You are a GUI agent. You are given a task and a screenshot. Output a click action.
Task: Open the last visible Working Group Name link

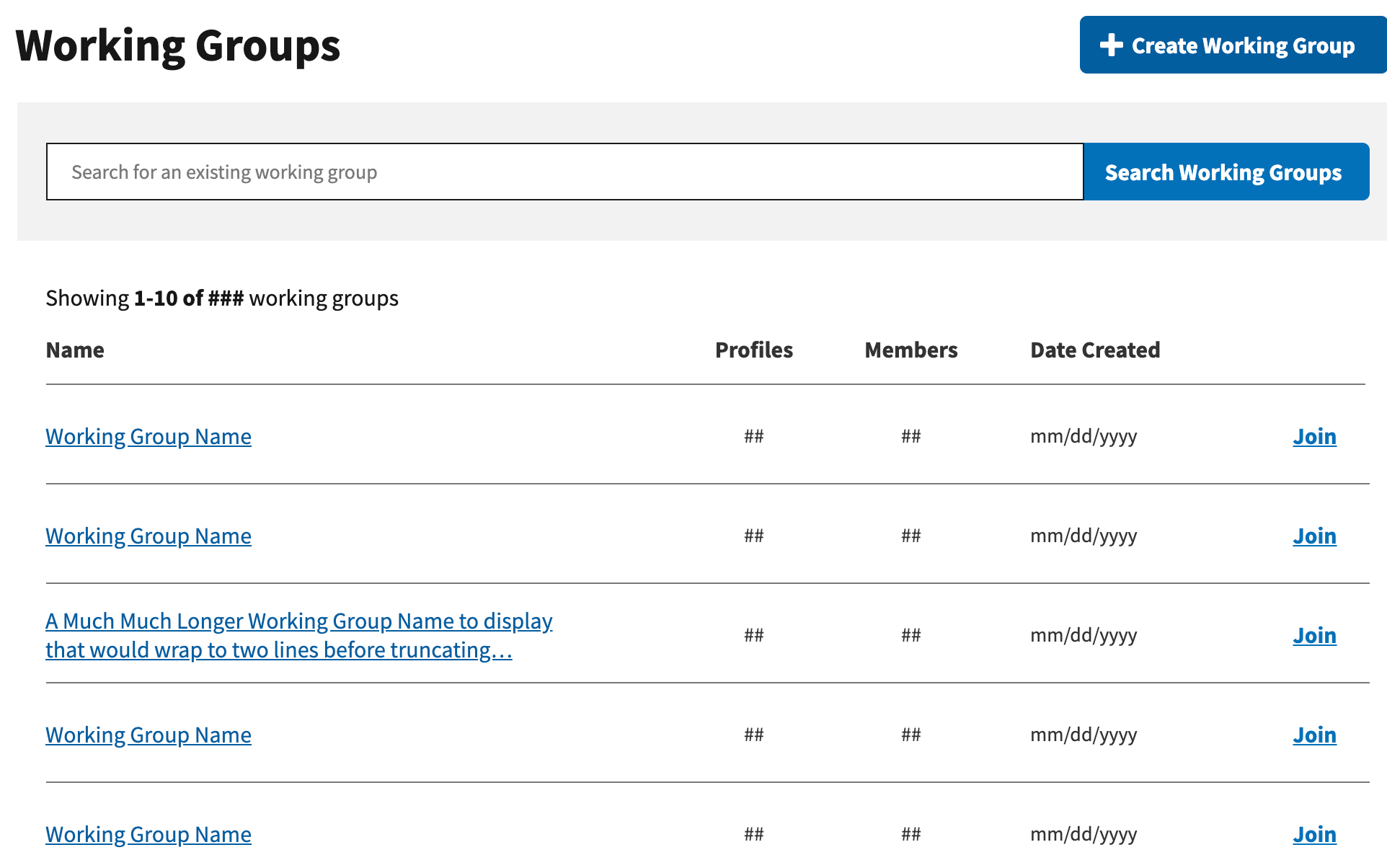pos(148,834)
